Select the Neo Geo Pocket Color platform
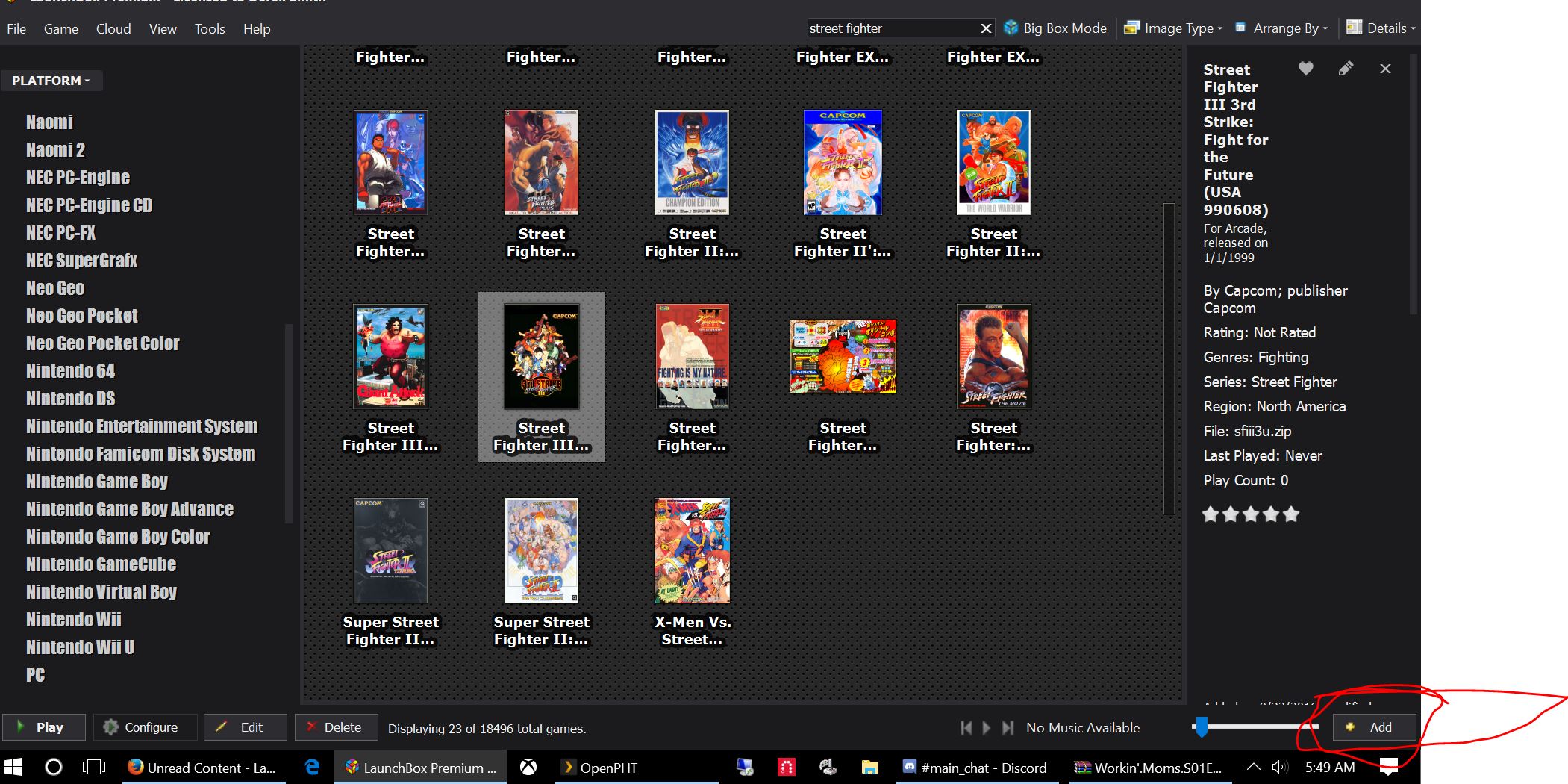Screen dimensions: 1568x784 pos(103,343)
